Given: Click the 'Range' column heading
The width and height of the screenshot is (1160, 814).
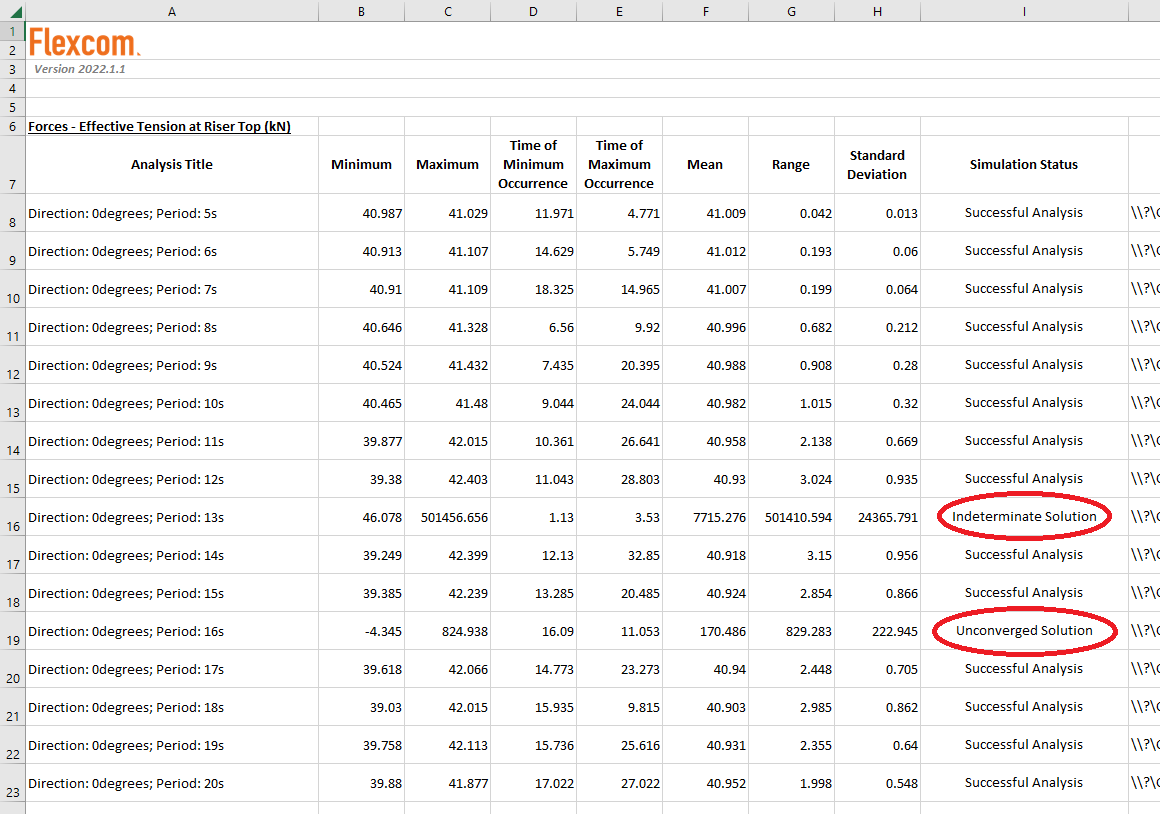Looking at the screenshot, I should coord(791,164).
